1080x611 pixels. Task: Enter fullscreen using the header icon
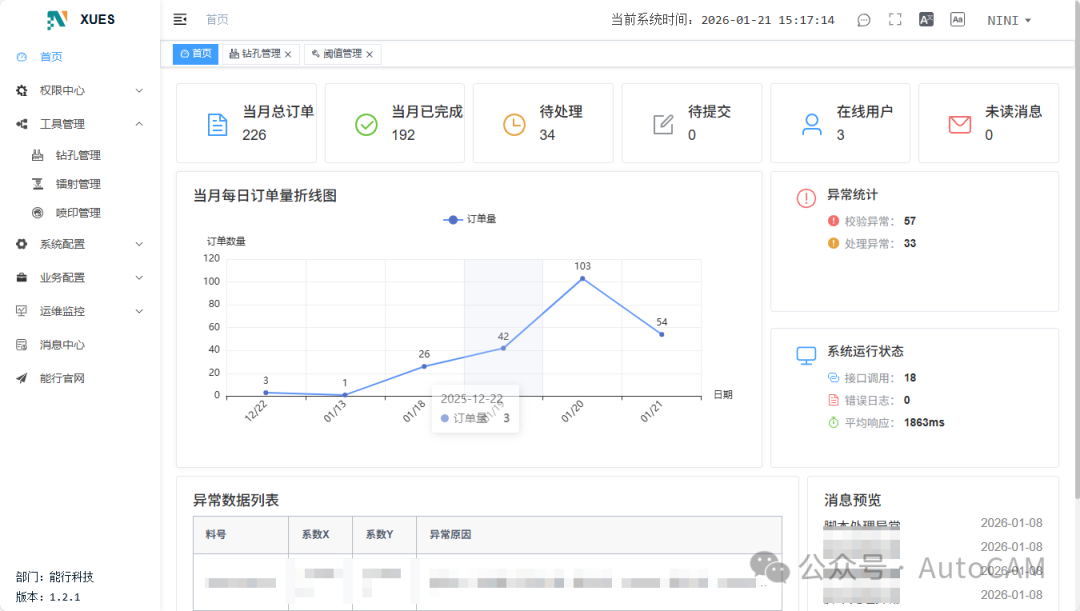click(894, 19)
